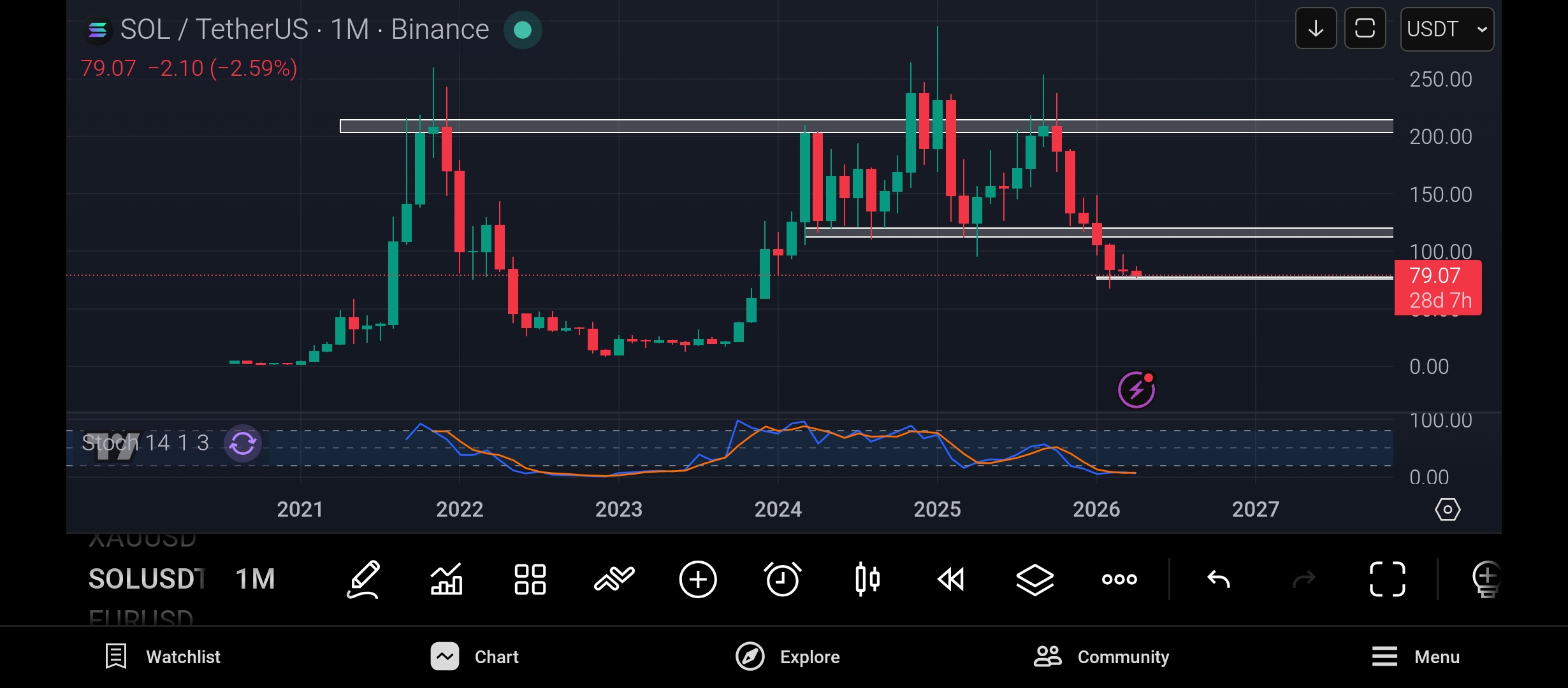
Task: Tap the 2023 time axis label
Action: [619, 510]
